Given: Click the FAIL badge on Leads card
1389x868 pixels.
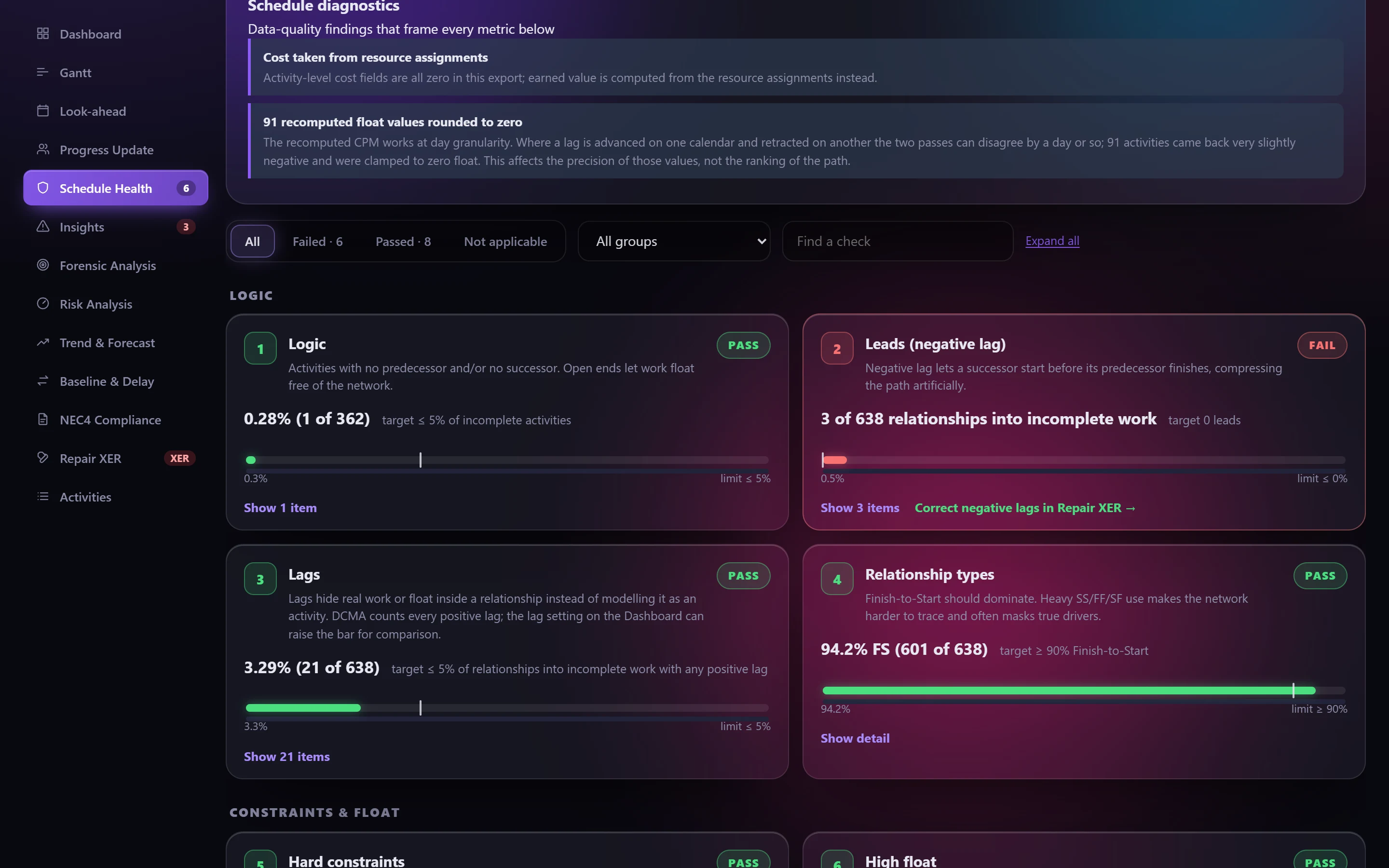Looking at the screenshot, I should 1322,345.
